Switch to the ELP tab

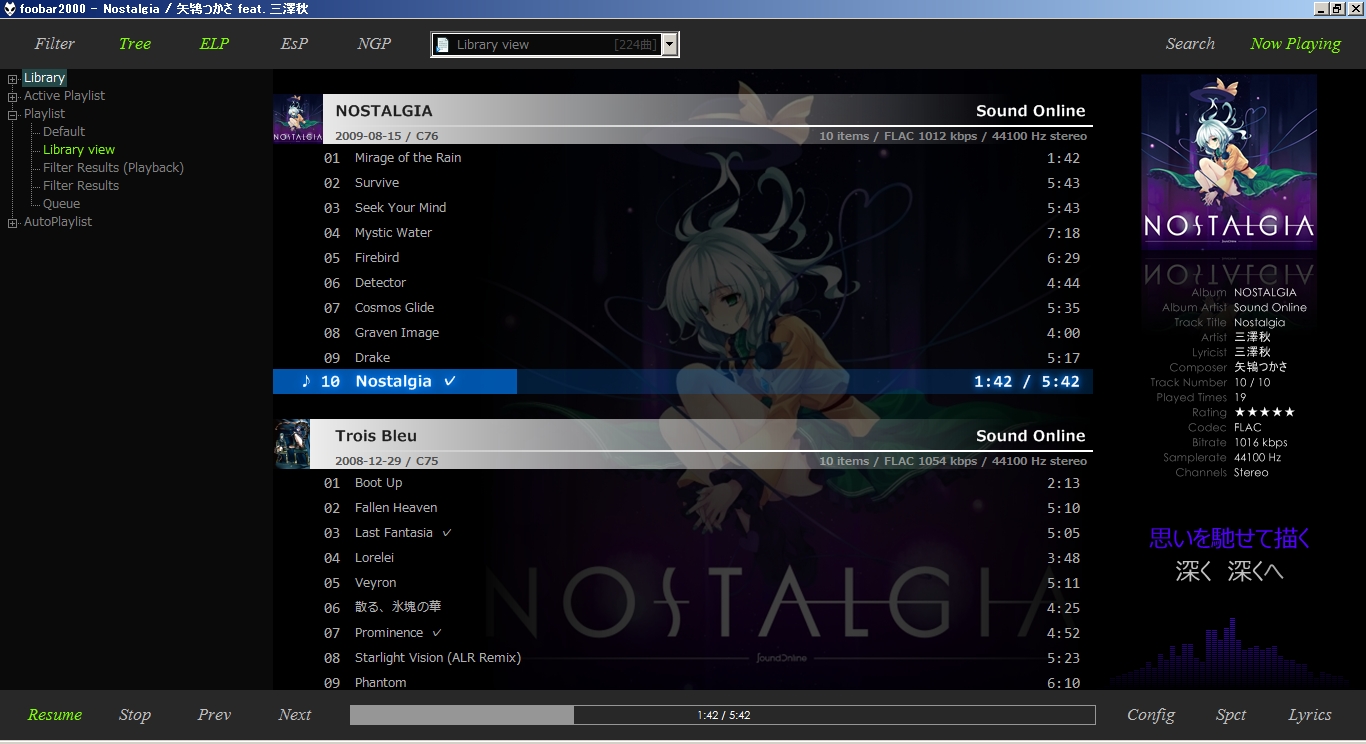click(x=214, y=44)
